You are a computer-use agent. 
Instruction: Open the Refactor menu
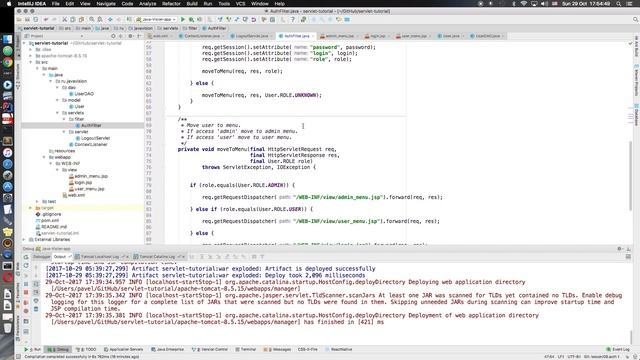pos(171,4)
